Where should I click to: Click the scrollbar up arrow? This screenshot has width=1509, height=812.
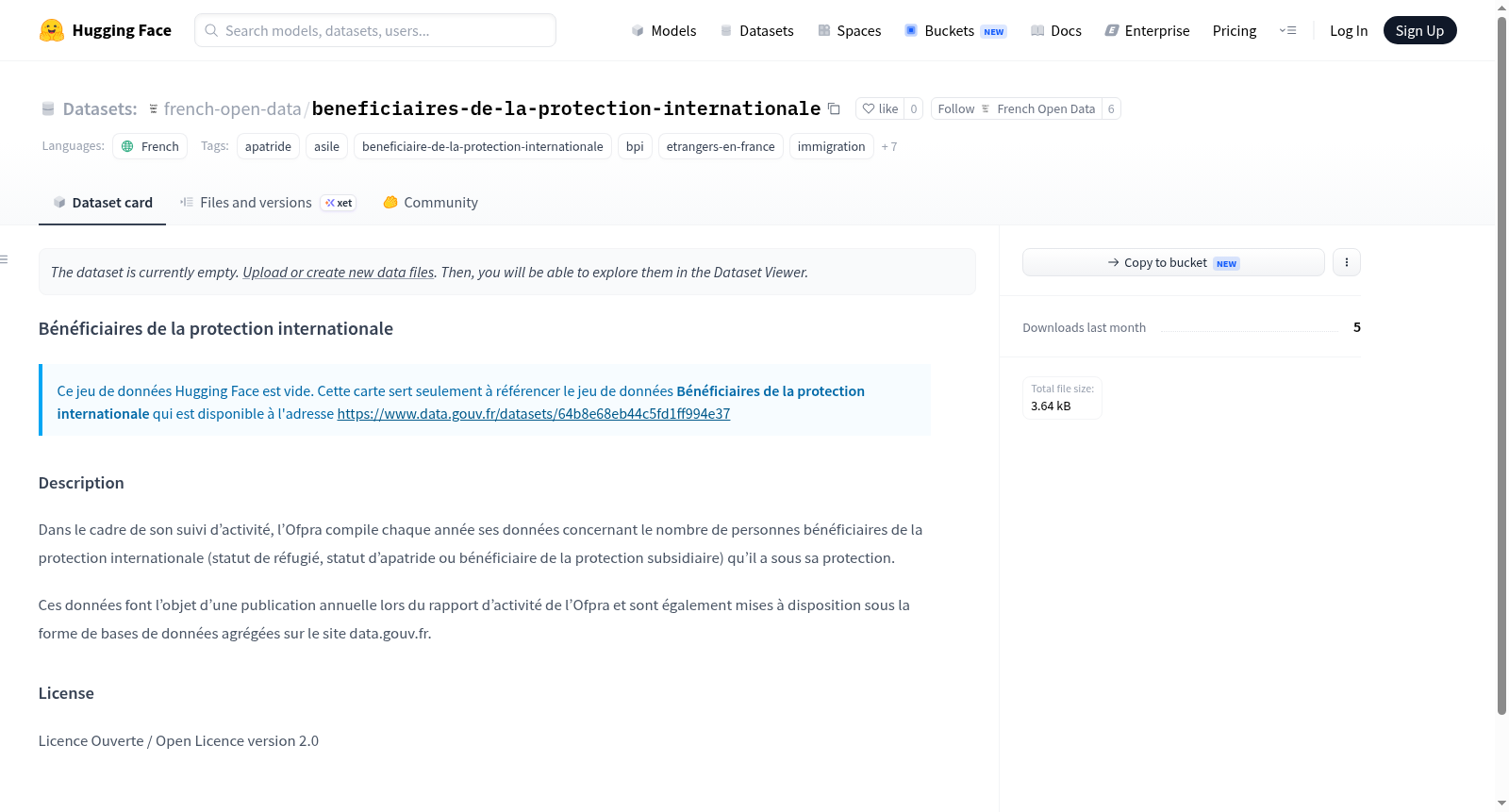[x=1501, y=8]
